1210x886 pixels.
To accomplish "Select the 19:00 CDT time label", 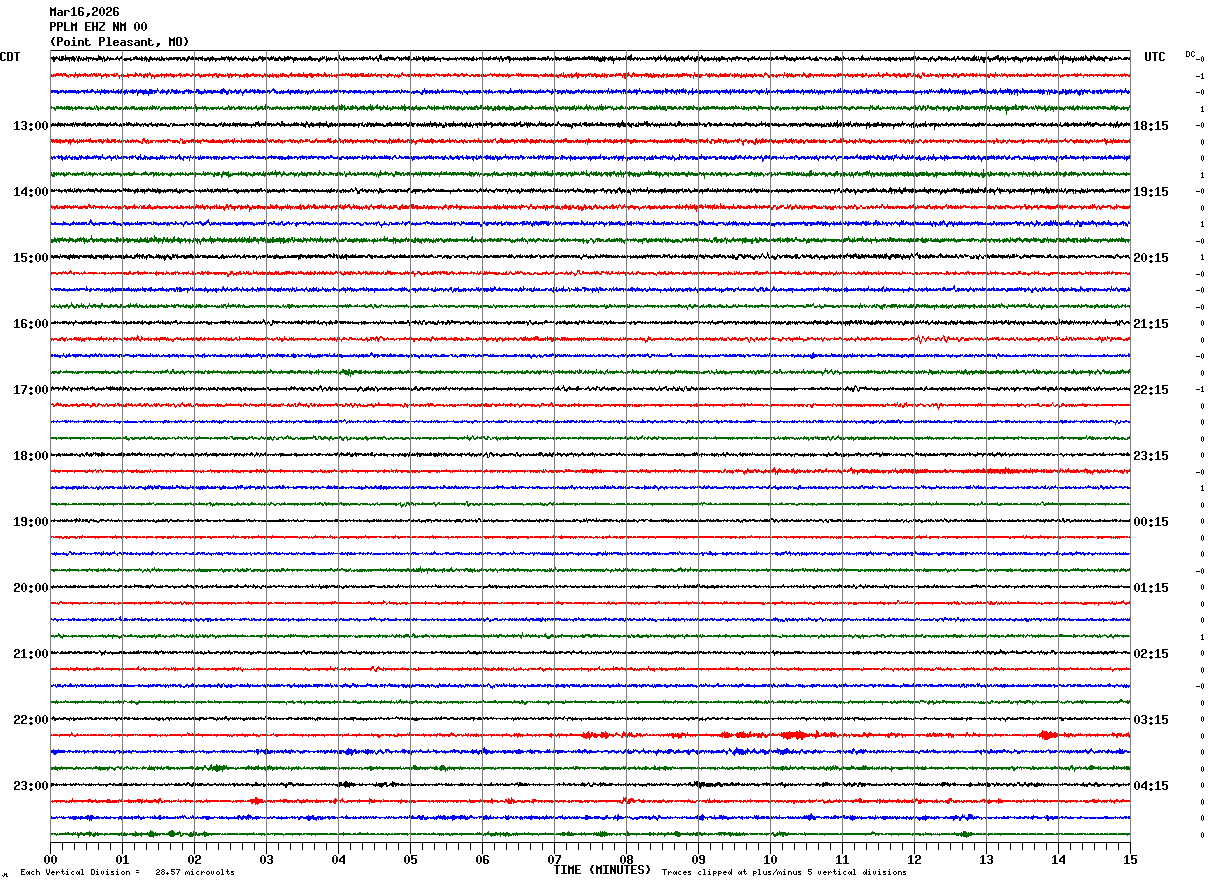I will (30, 522).
